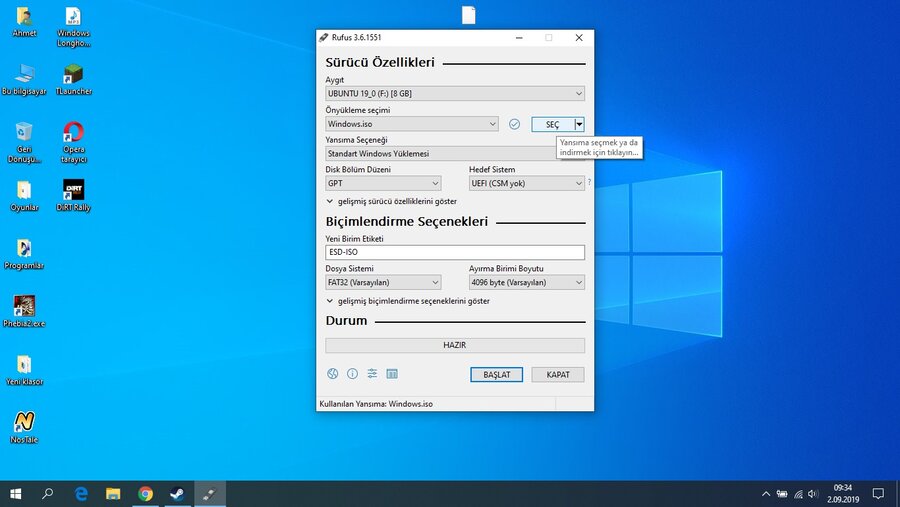This screenshot has width=900, height=507.
Task: Click the arrow next to SEÇ button
Action: (x=580, y=124)
